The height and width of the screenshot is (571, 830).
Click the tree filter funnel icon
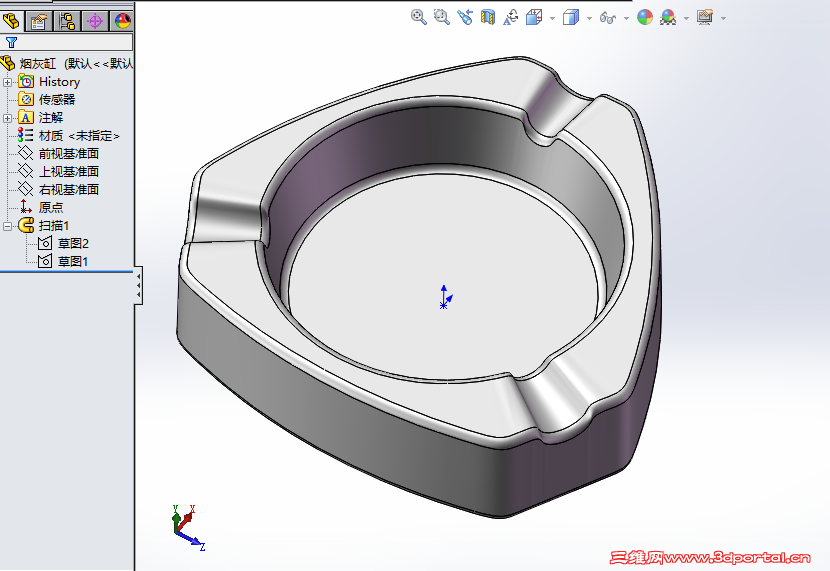[11, 42]
